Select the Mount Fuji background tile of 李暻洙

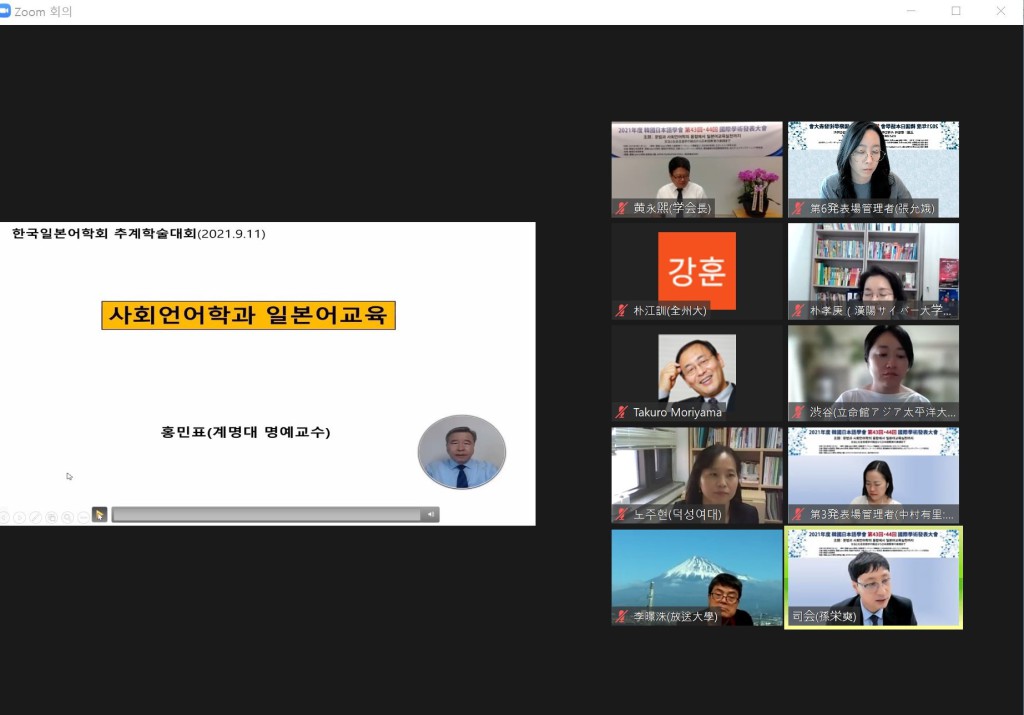pyautogui.click(x=697, y=577)
